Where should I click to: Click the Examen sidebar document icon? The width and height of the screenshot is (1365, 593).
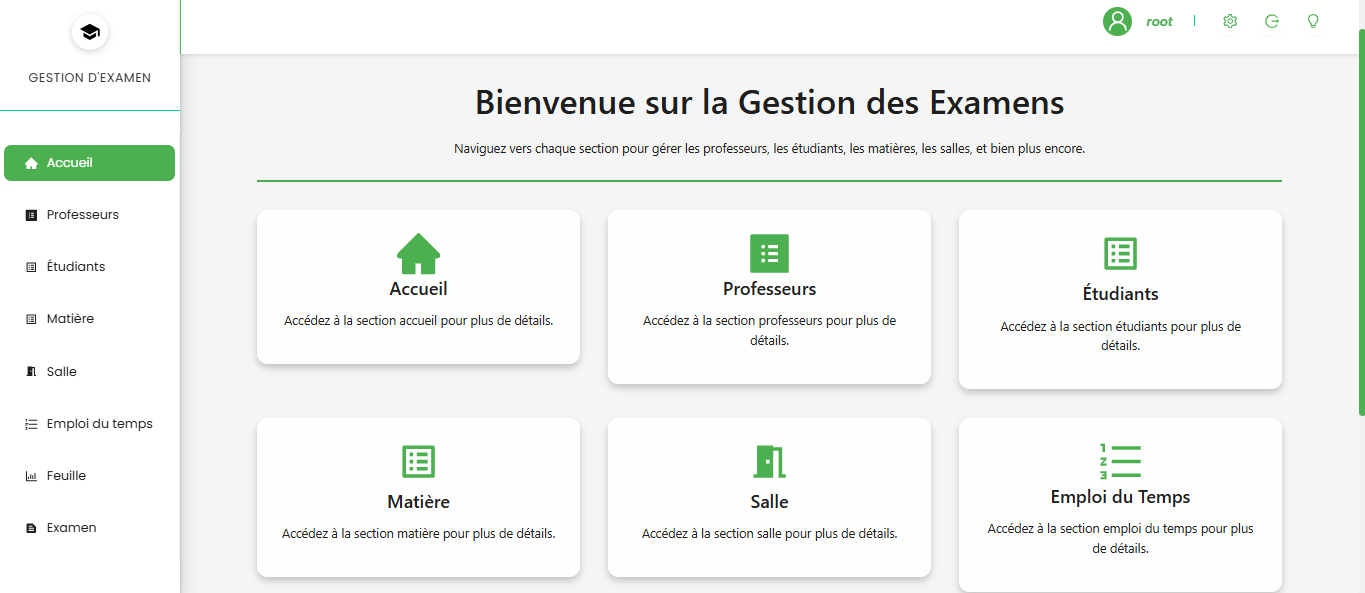click(x=31, y=528)
